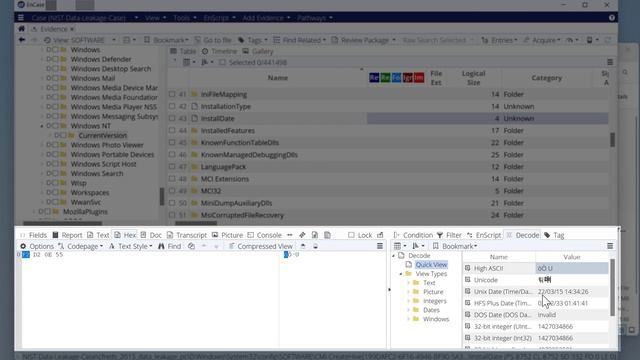Open the Doc view tab
640x360 pixels.
pos(151,235)
